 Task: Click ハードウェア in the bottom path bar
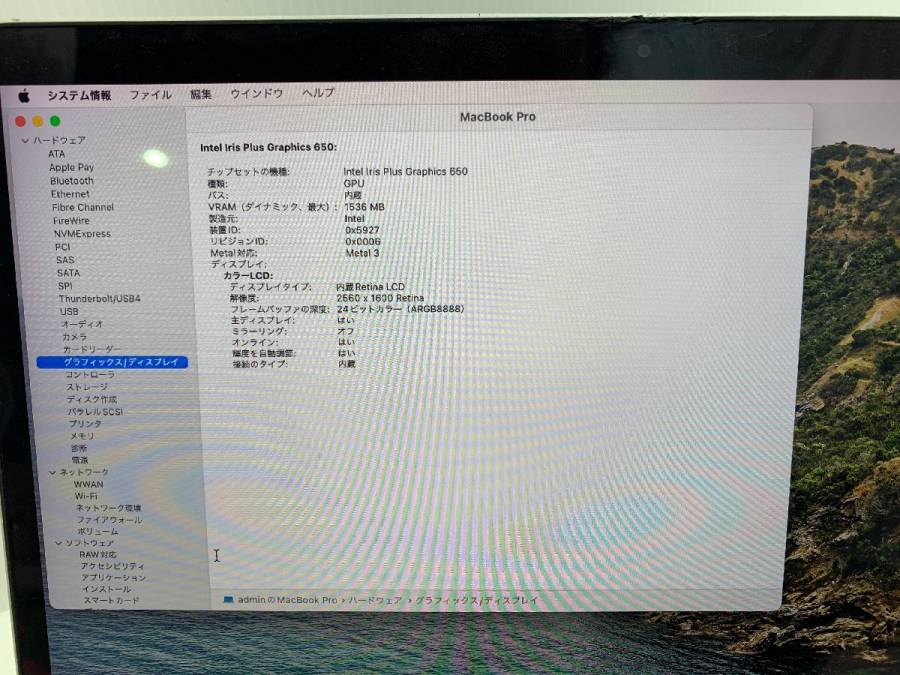point(375,600)
